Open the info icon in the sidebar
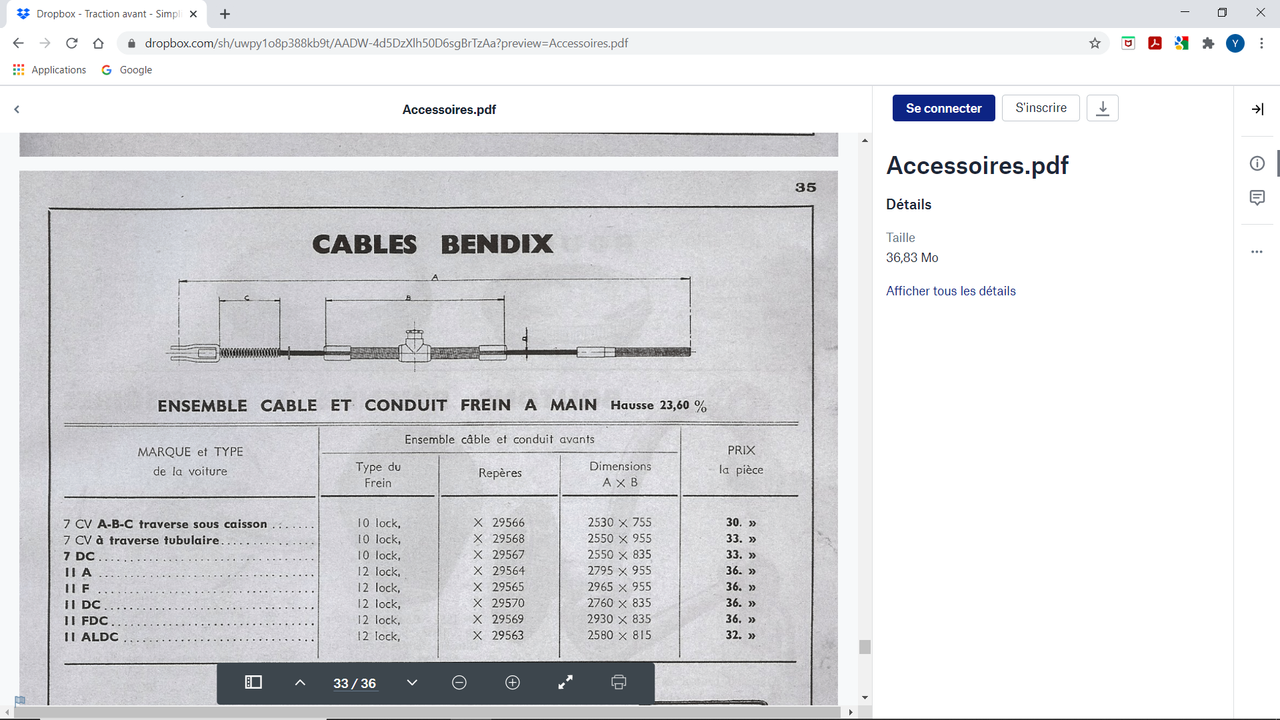The width and height of the screenshot is (1280, 720). (x=1257, y=163)
